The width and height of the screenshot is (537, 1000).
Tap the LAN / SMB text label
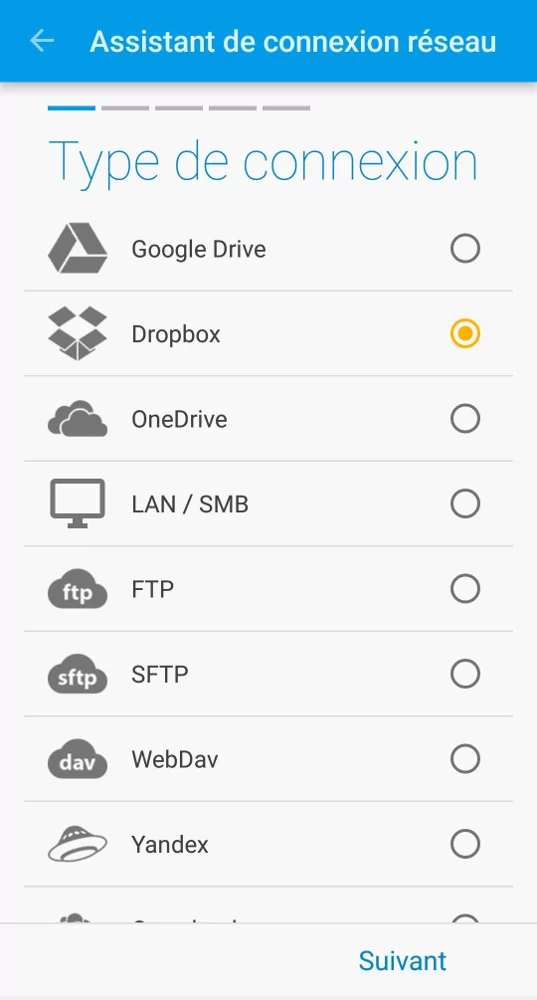190,504
